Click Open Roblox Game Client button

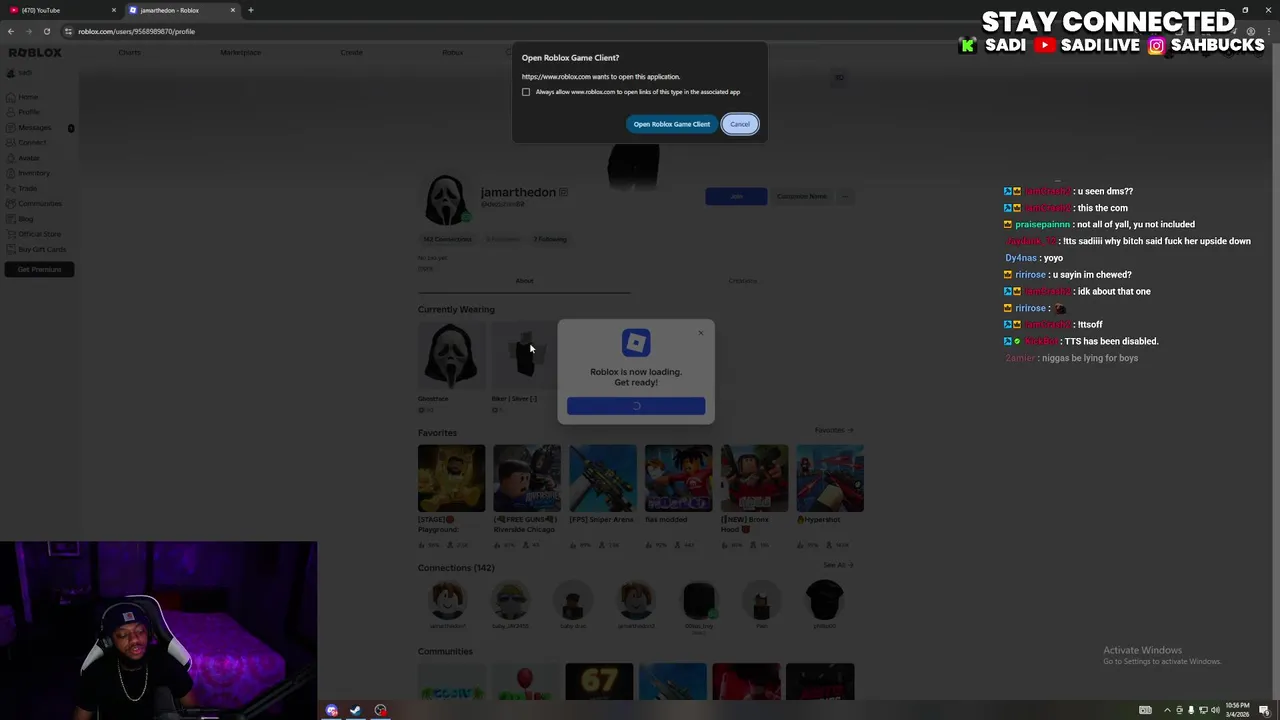pos(671,124)
